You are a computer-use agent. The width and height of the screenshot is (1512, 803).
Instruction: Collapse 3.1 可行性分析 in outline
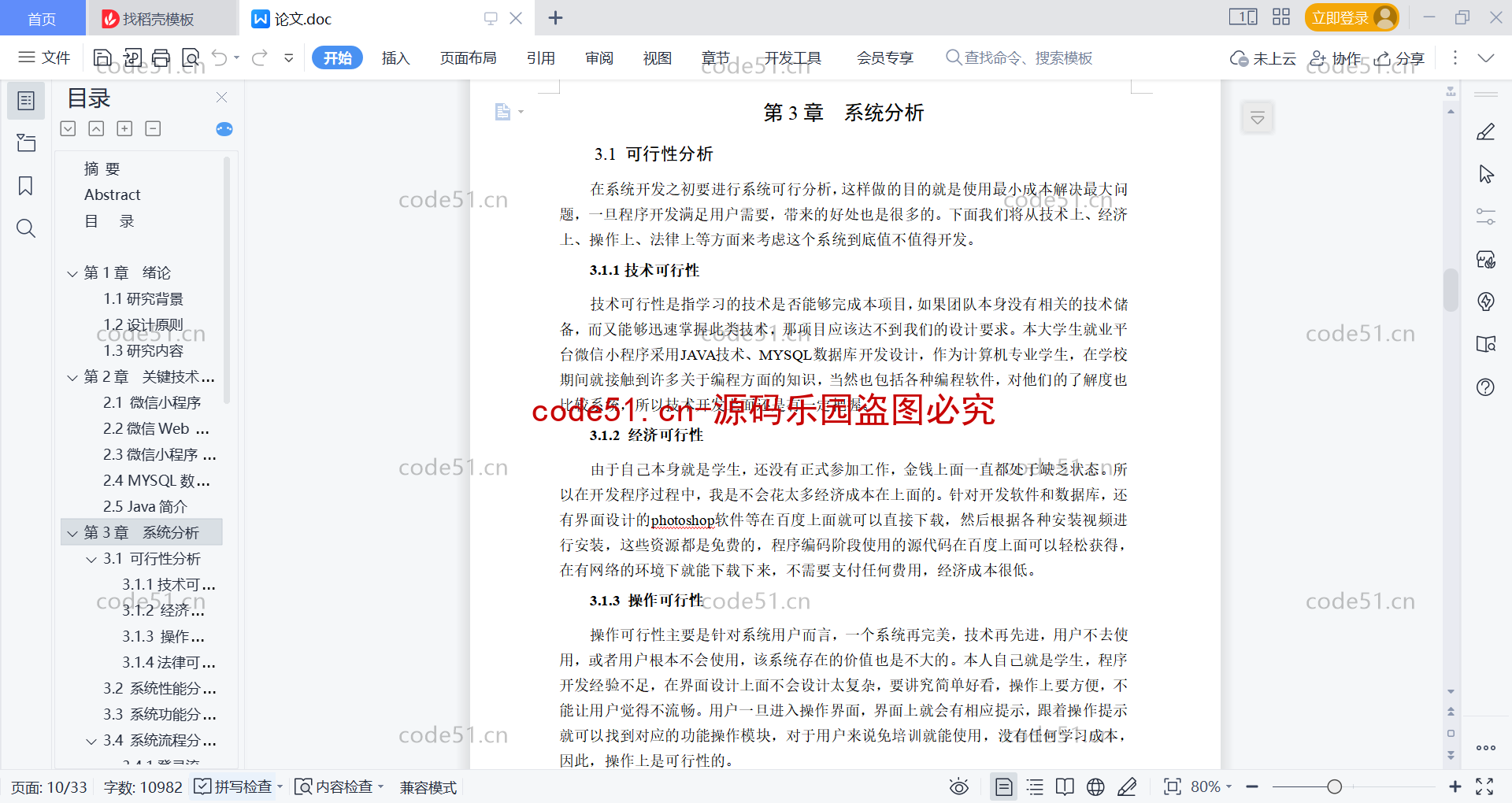pos(91,560)
